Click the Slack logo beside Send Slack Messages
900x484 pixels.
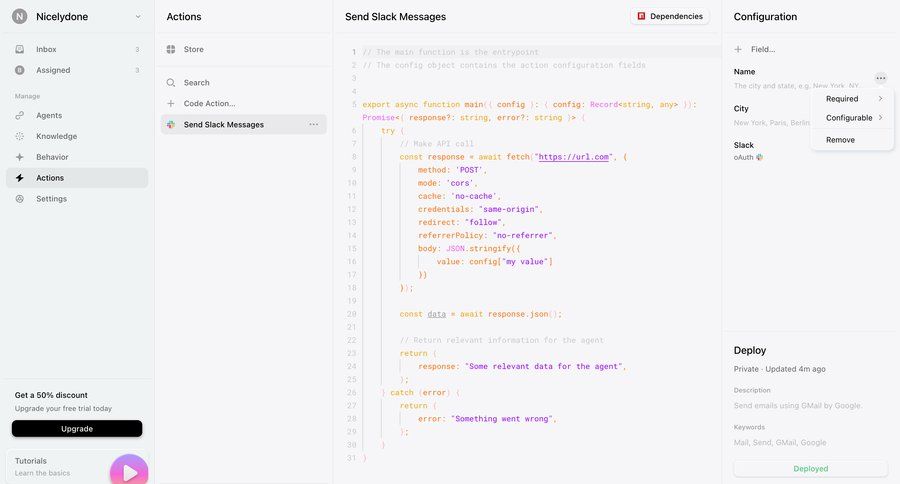pos(171,125)
